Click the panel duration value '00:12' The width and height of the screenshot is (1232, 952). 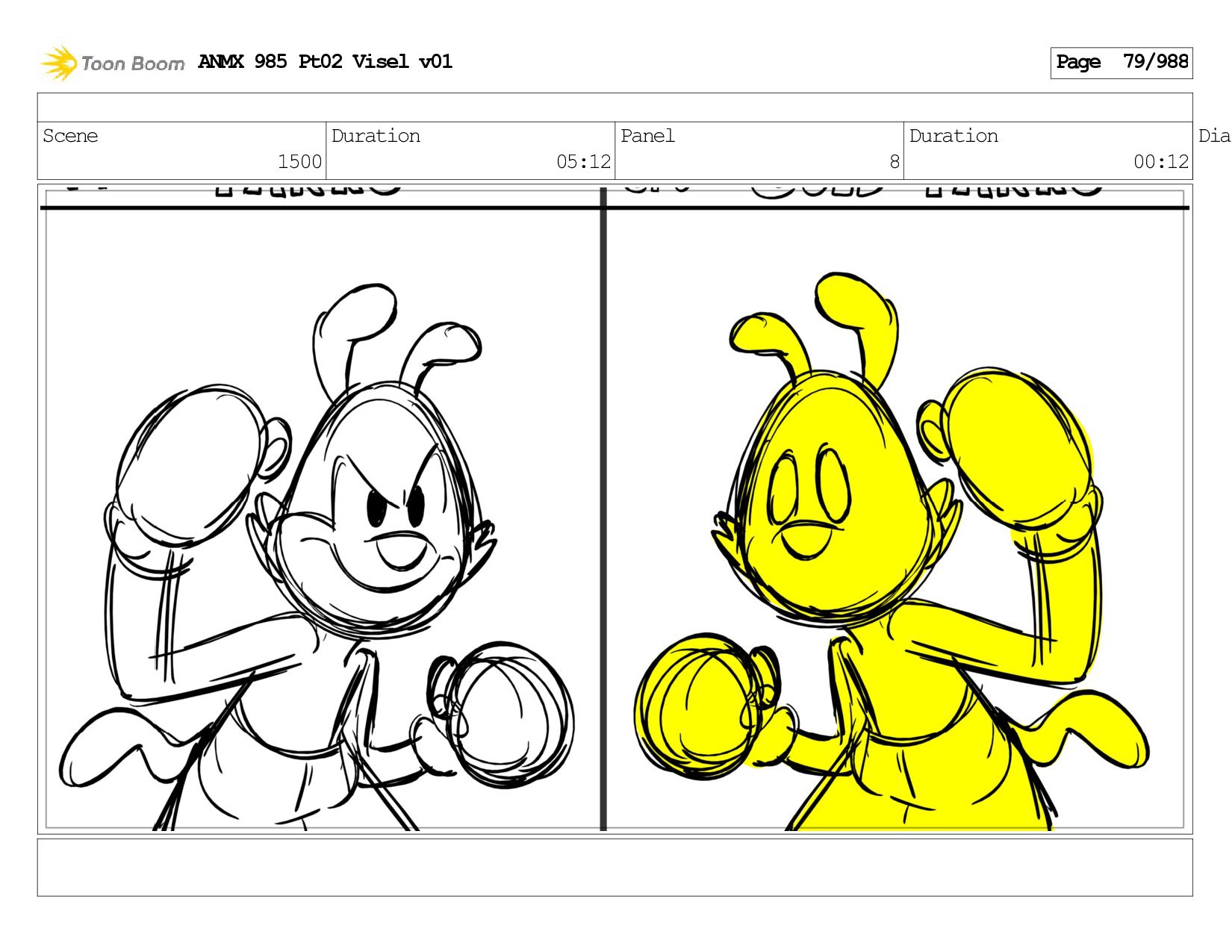1161,162
